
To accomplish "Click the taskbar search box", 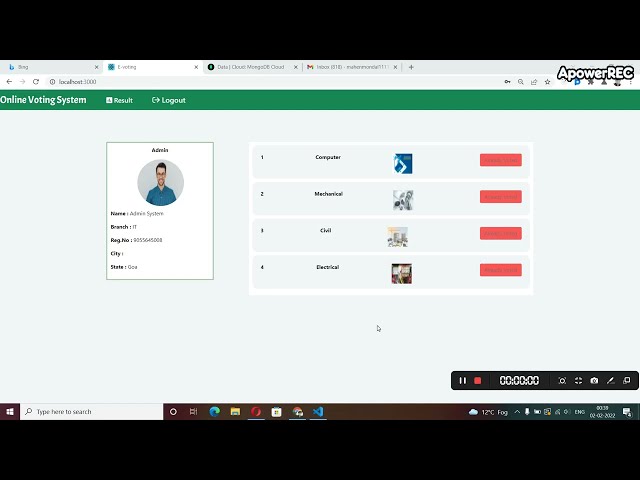I will point(91,411).
